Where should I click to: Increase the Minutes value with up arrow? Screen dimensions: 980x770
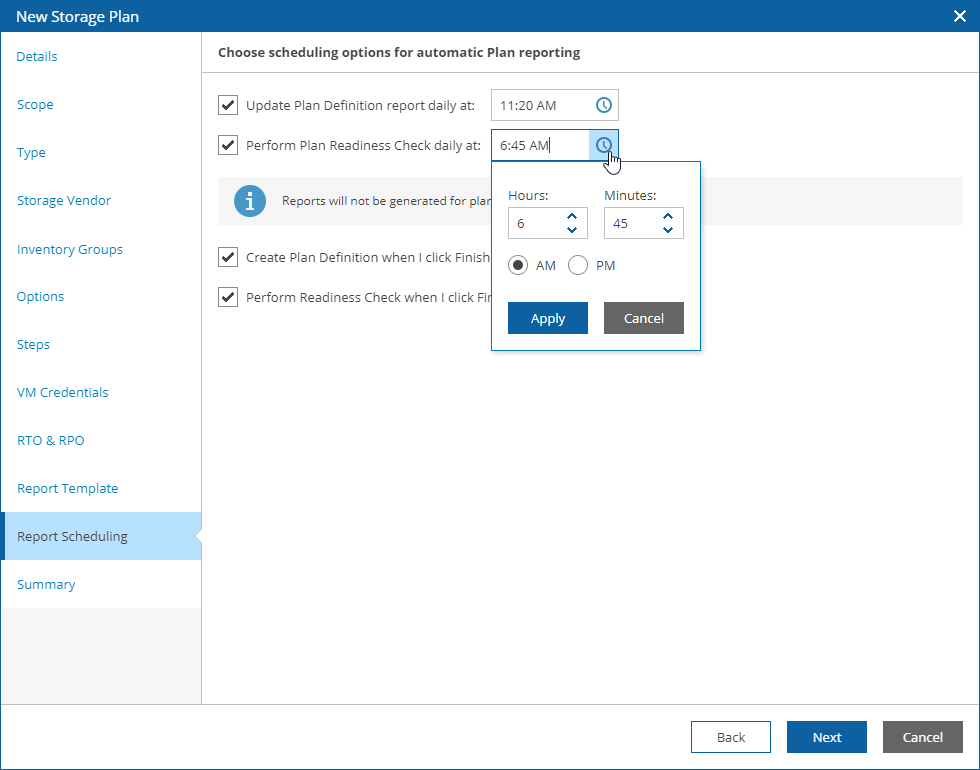pos(668,216)
